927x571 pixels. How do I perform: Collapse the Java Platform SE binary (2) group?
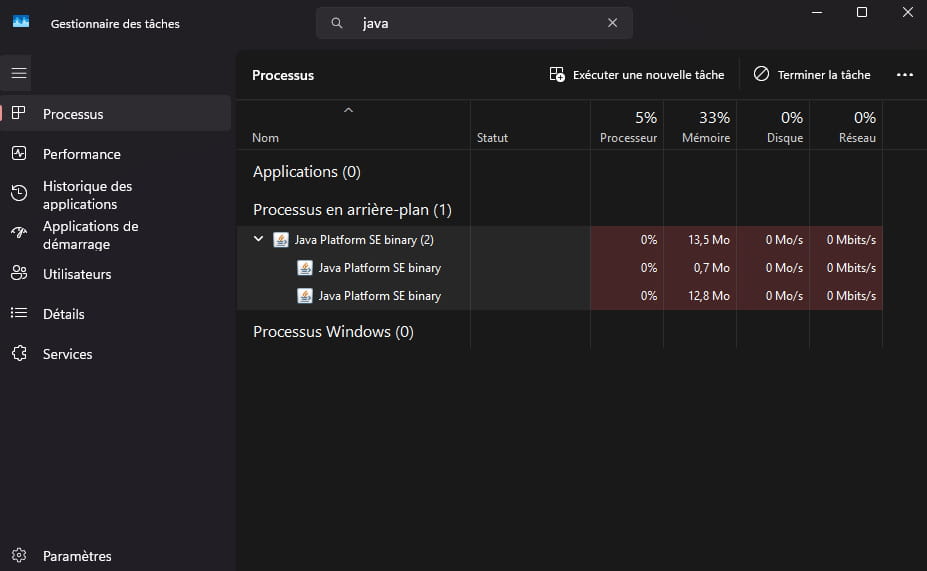(258, 239)
